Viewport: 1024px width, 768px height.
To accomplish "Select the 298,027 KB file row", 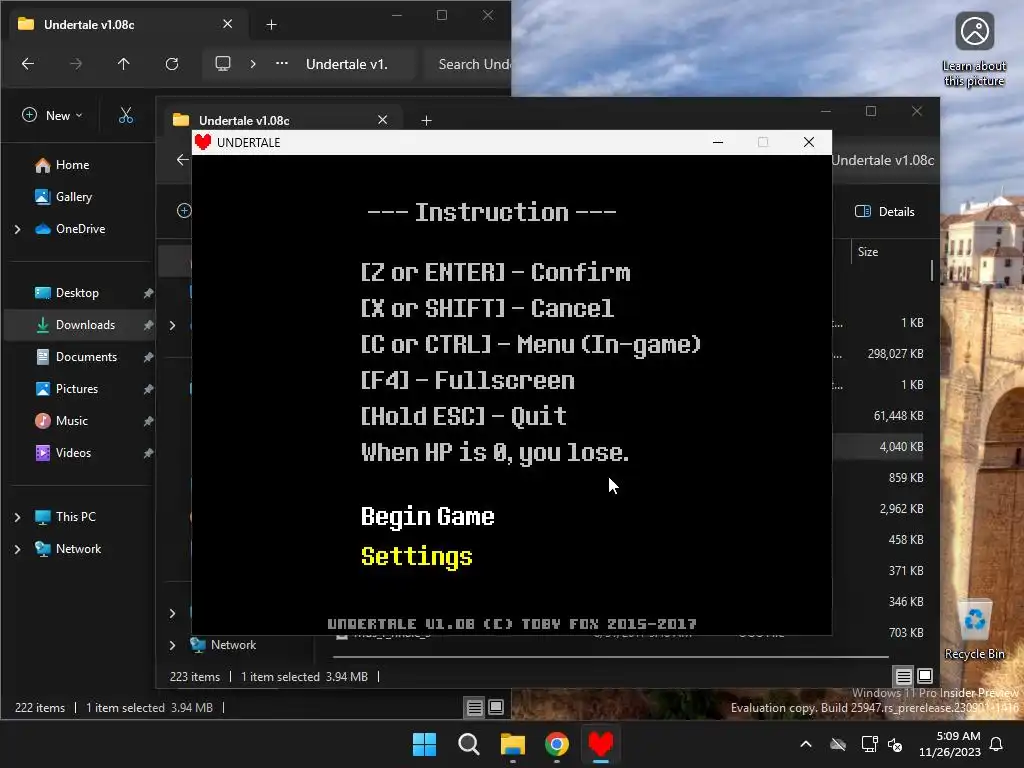I will (880, 353).
